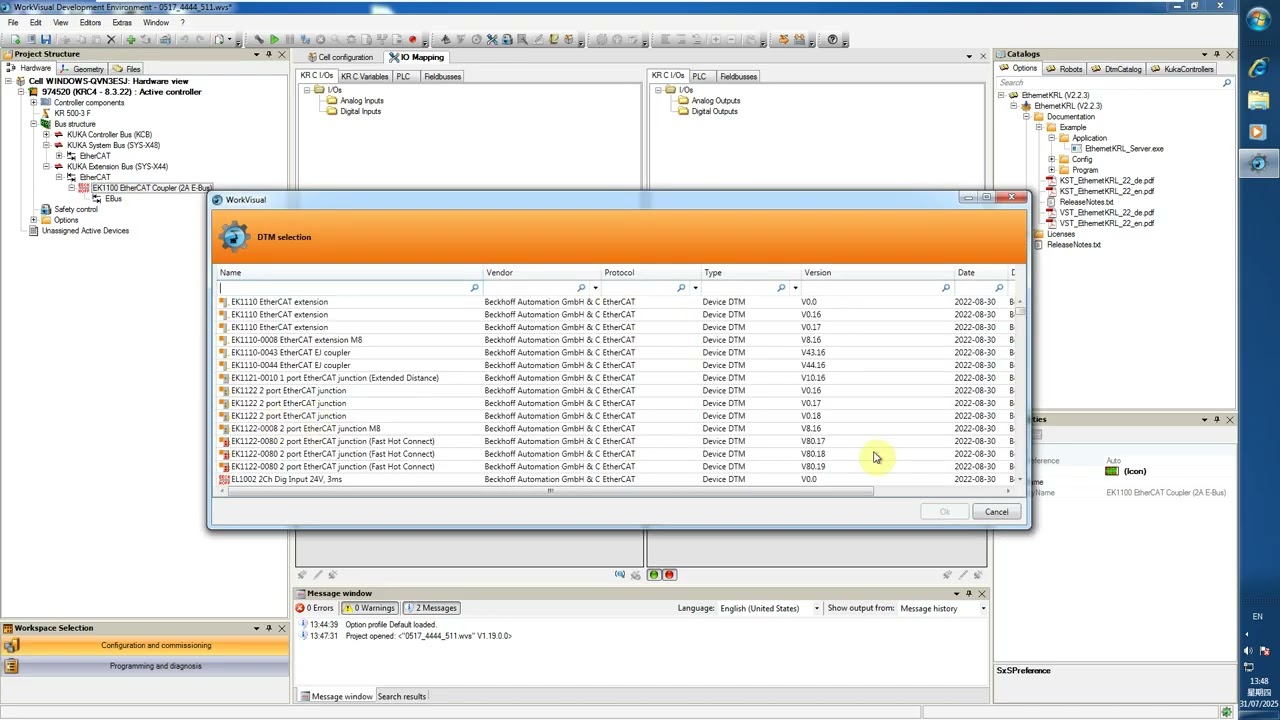Image resolution: width=1280 pixels, height=720 pixels.
Task: Click the red record icon in the toolbar
Action: click(412, 40)
